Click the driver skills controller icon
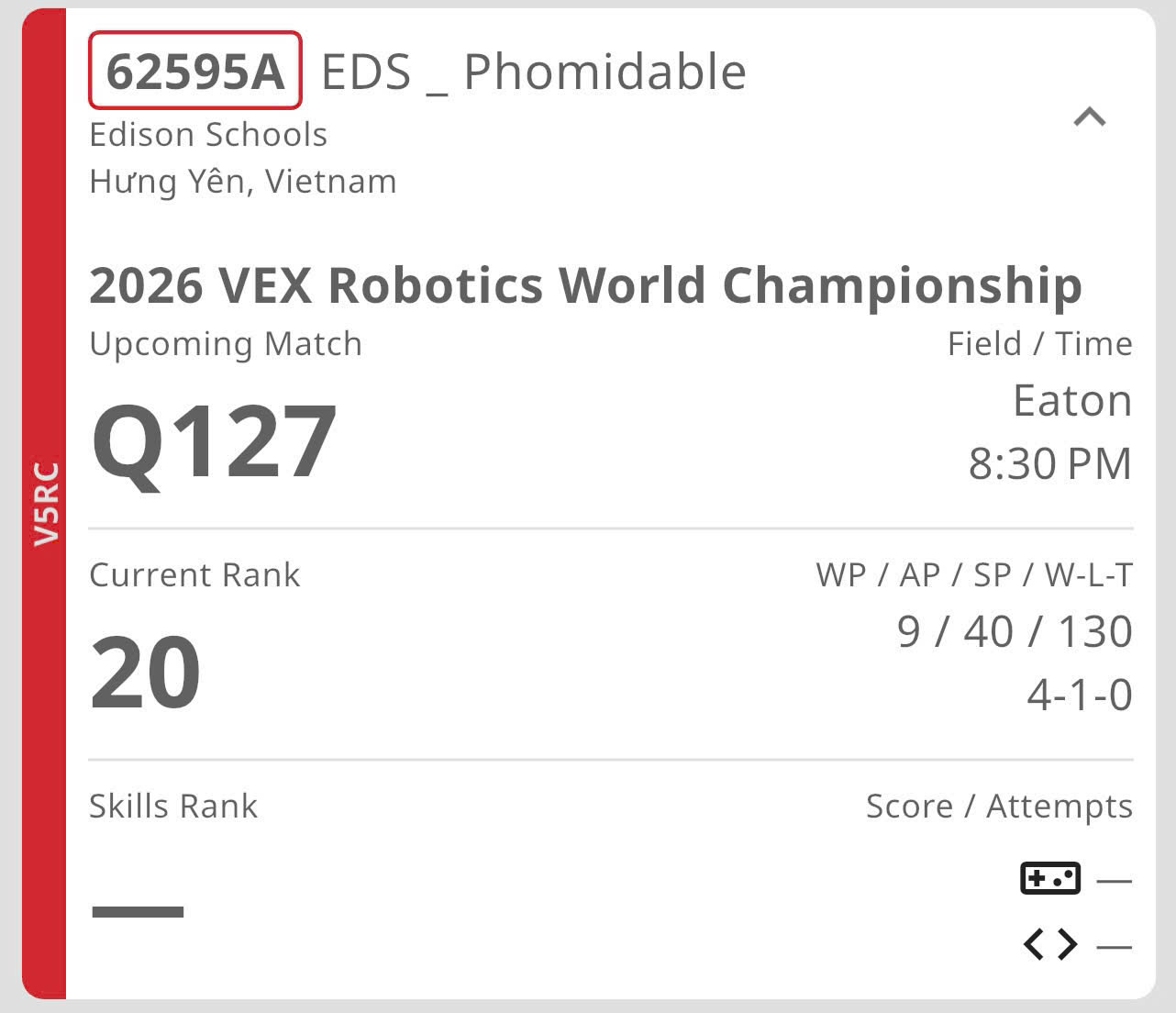Viewport: 1176px width, 1013px height. (1050, 878)
